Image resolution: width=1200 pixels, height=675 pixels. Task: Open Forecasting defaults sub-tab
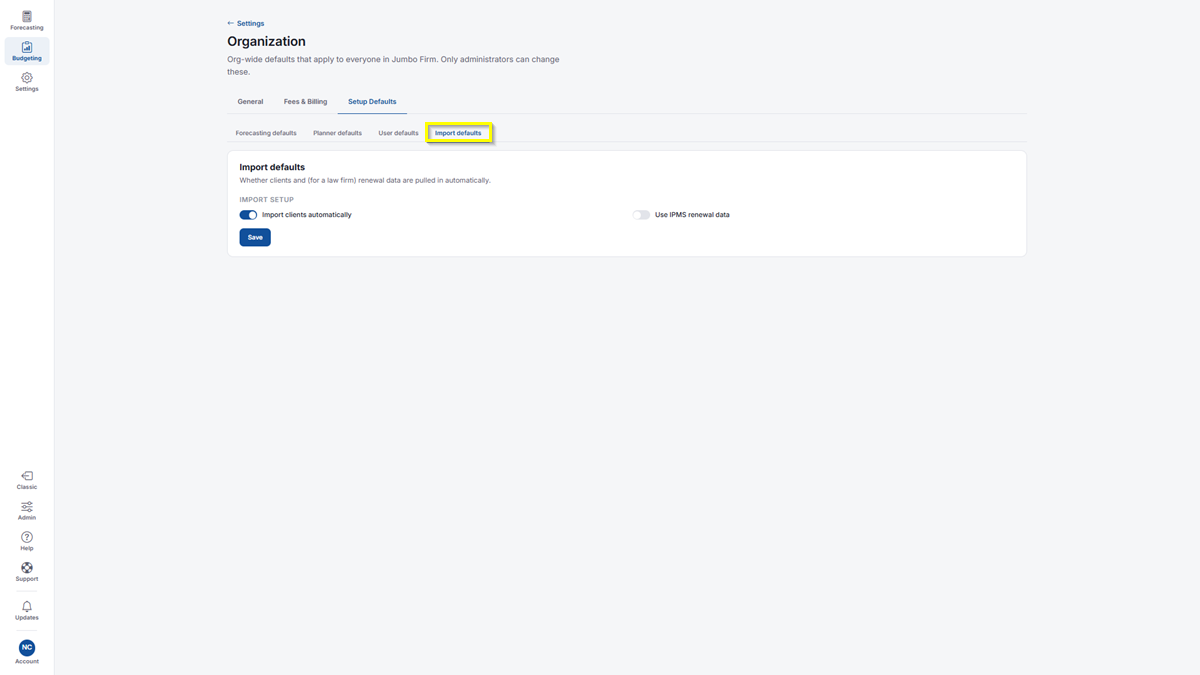(266, 133)
